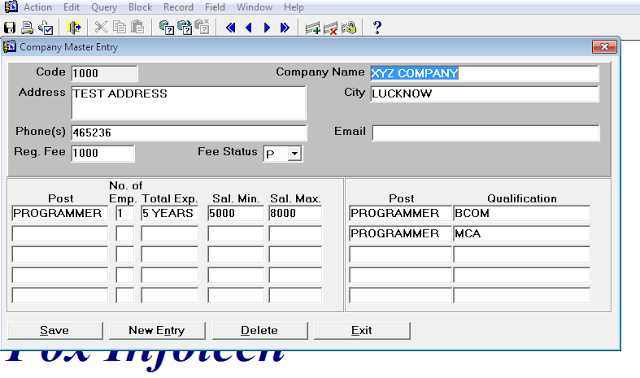Go to previous block with double-left arrow
Image resolution: width=640 pixels, height=378 pixels.
coord(231,28)
